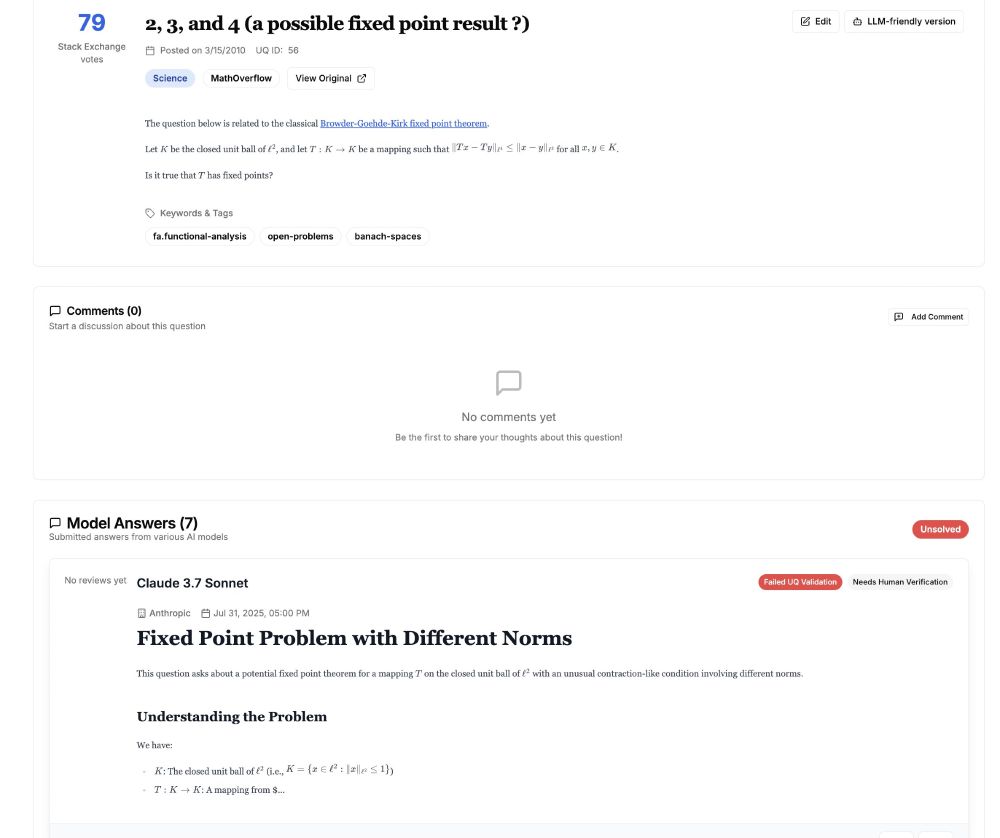Viewport: 1000px width, 838px height.
Task: Open the Browder-Goehde-Kirk fixed point theorem link
Action: pyautogui.click(x=403, y=123)
